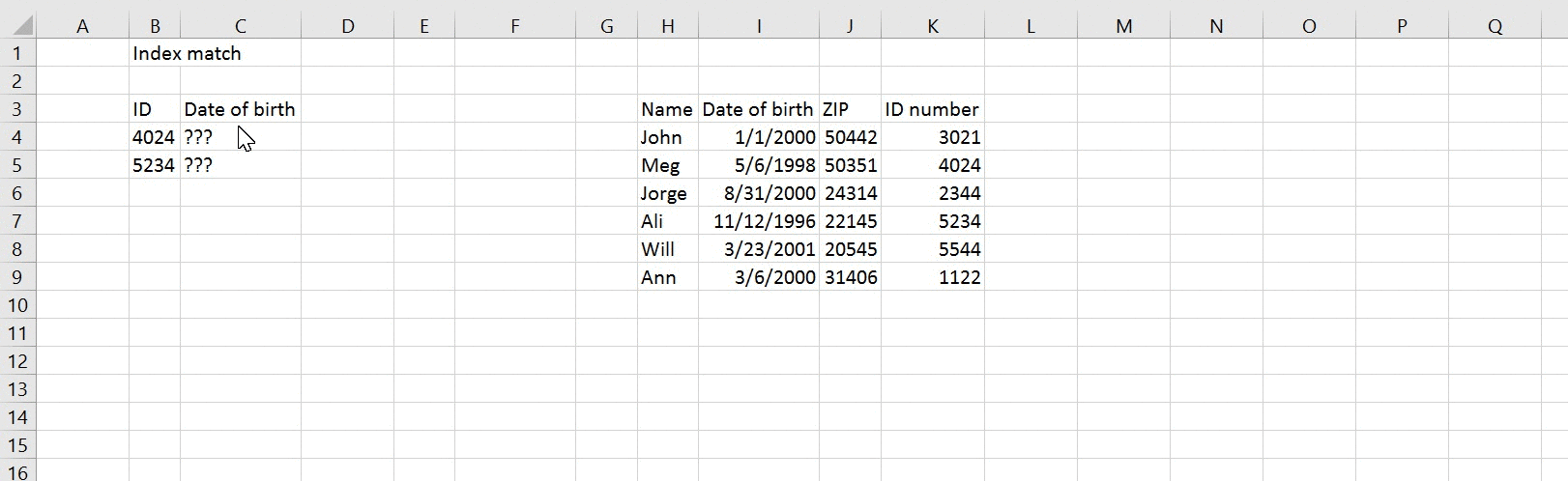Select the column C header
The height and width of the screenshot is (481, 1568).
tap(240, 26)
